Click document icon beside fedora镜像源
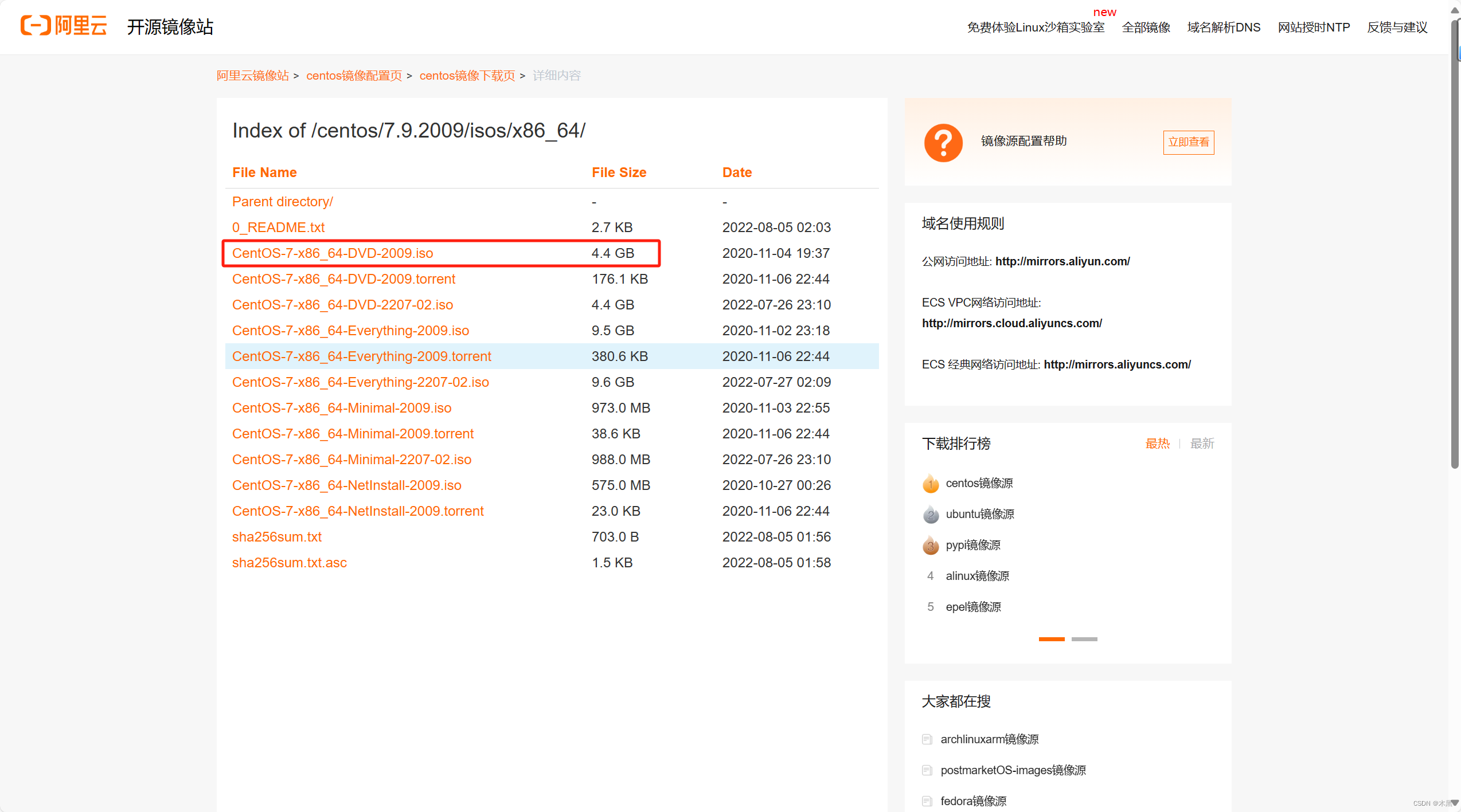 coord(927,801)
